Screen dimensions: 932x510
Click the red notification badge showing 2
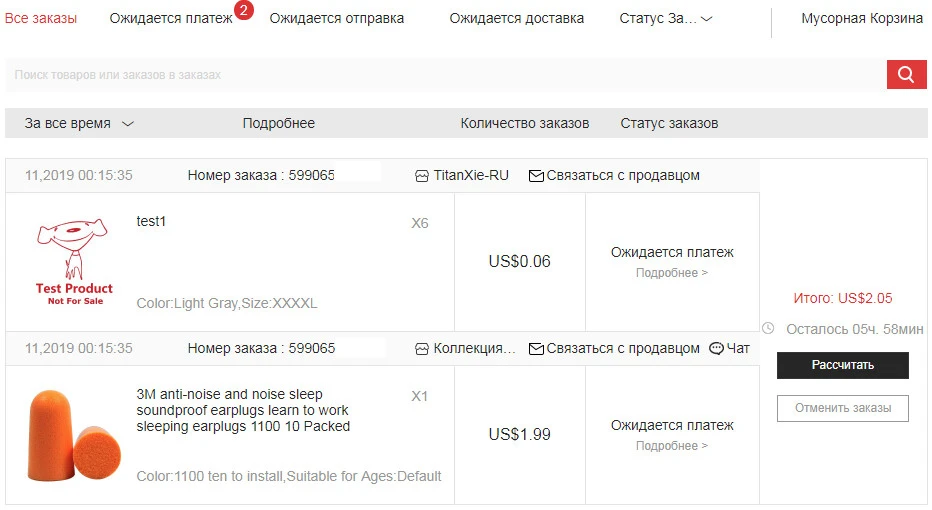click(x=243, y=10)
